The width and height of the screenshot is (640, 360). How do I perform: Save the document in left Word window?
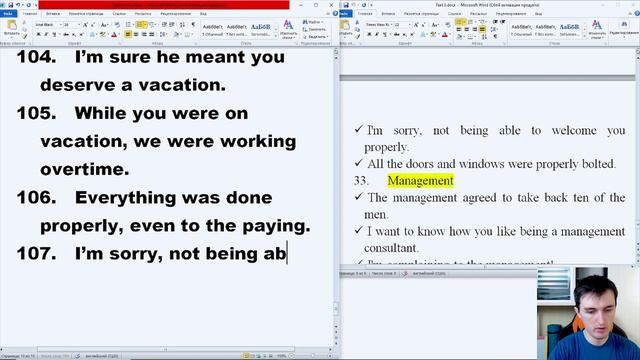[x=11, y=5]
